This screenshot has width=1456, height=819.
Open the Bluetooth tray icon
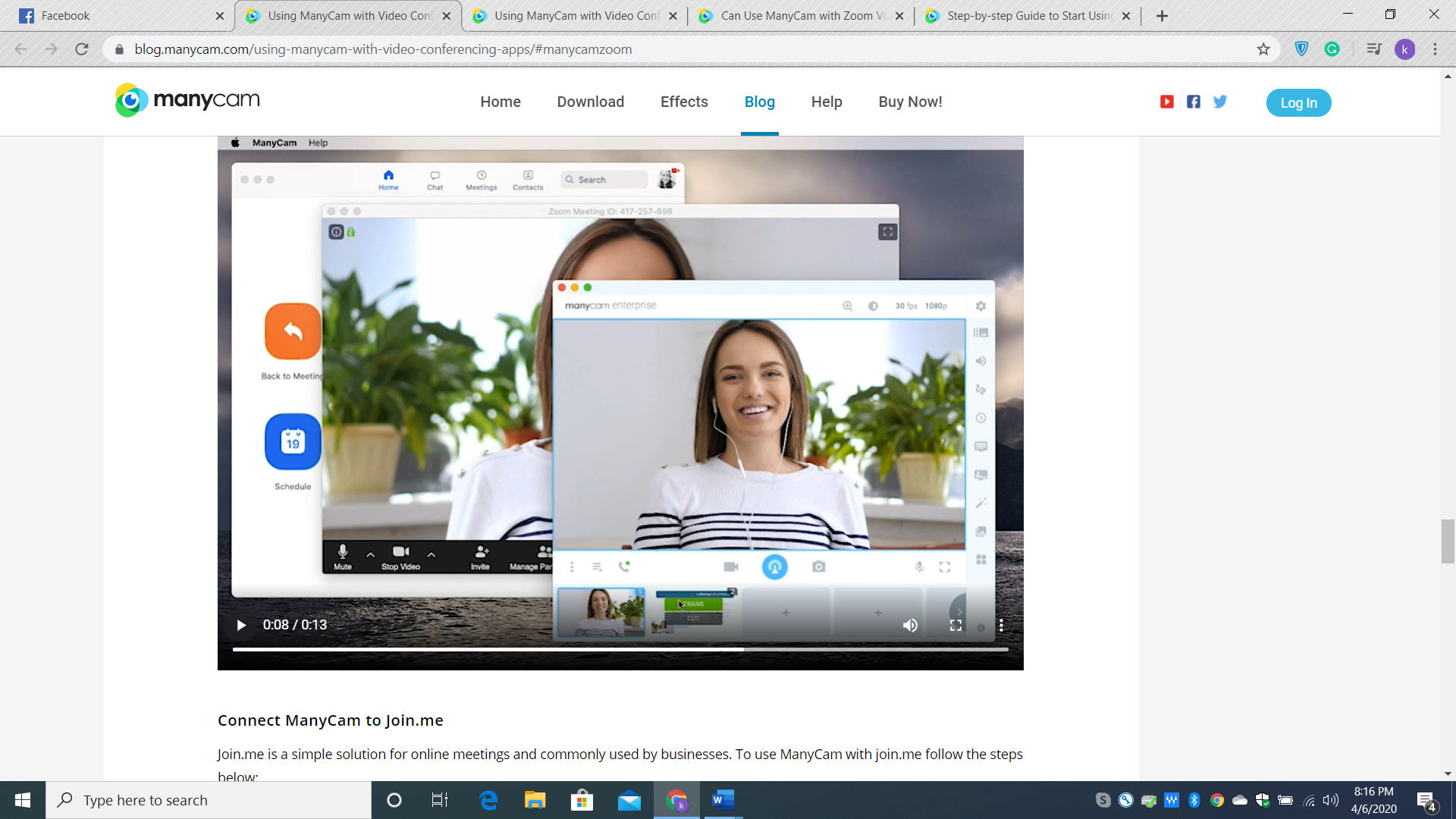pyautogui.click(x=1194, y=800)
